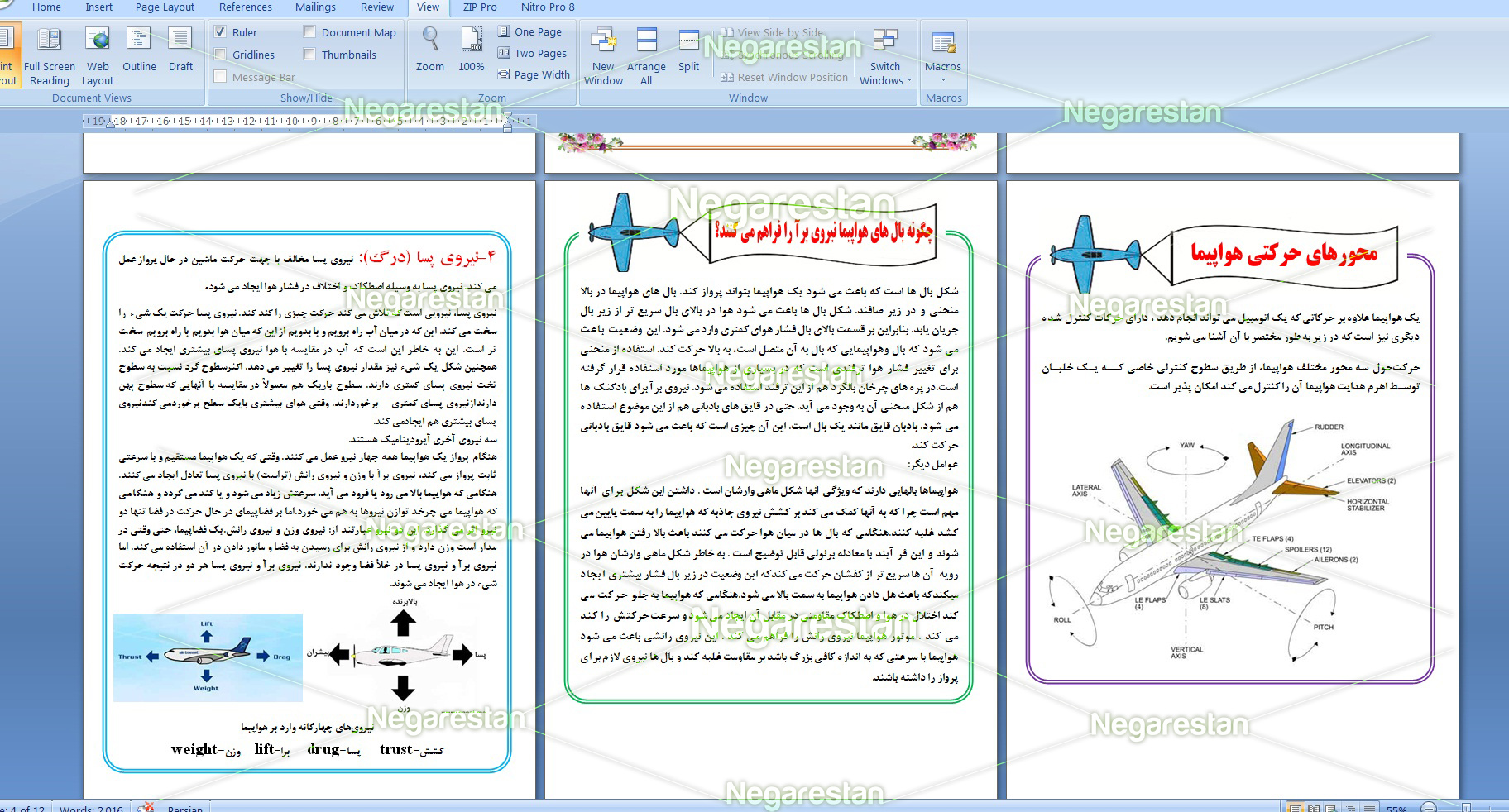Viewport: 1509px width, 812px height.
Task: Click Reset Window Position
Action: pos(784,77)
